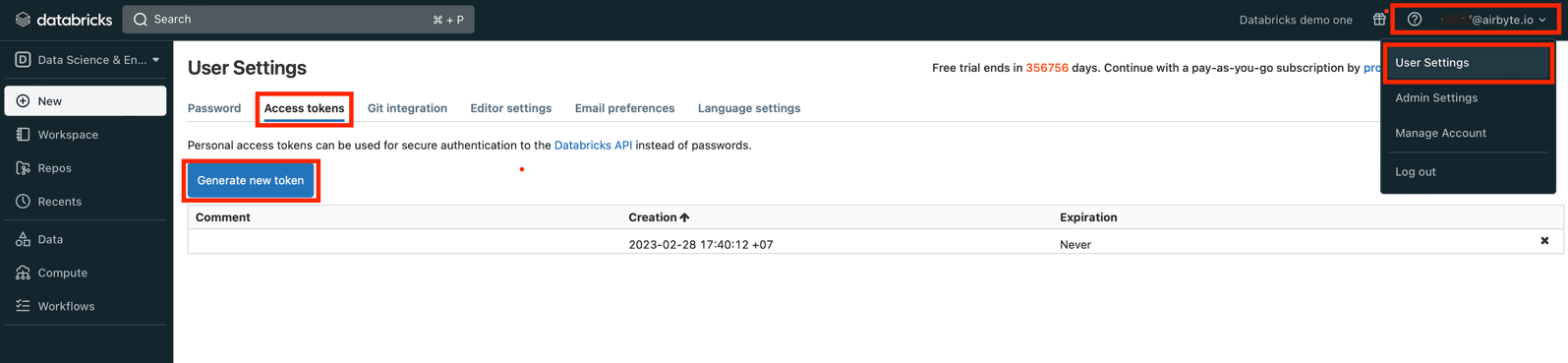Follow the Databricks API link
The width and height of the screenshot is (1568, 363).
point(593,146)
